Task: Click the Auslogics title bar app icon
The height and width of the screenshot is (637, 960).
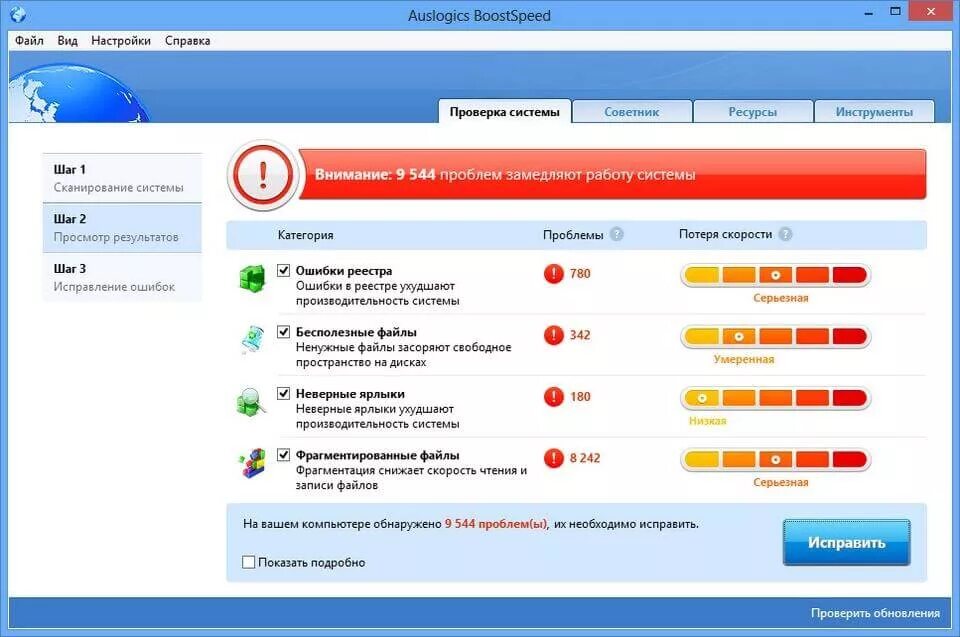Action: tap(18, 14)
